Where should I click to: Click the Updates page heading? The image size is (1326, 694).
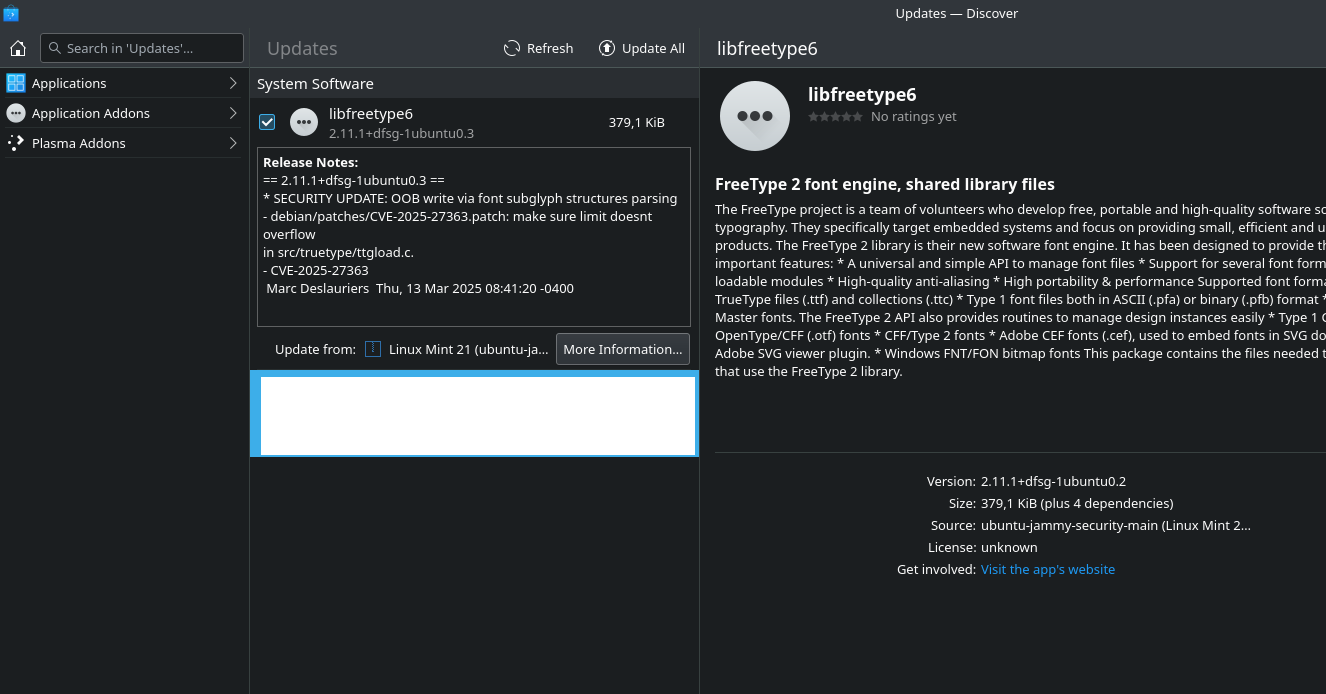[302, 48]
